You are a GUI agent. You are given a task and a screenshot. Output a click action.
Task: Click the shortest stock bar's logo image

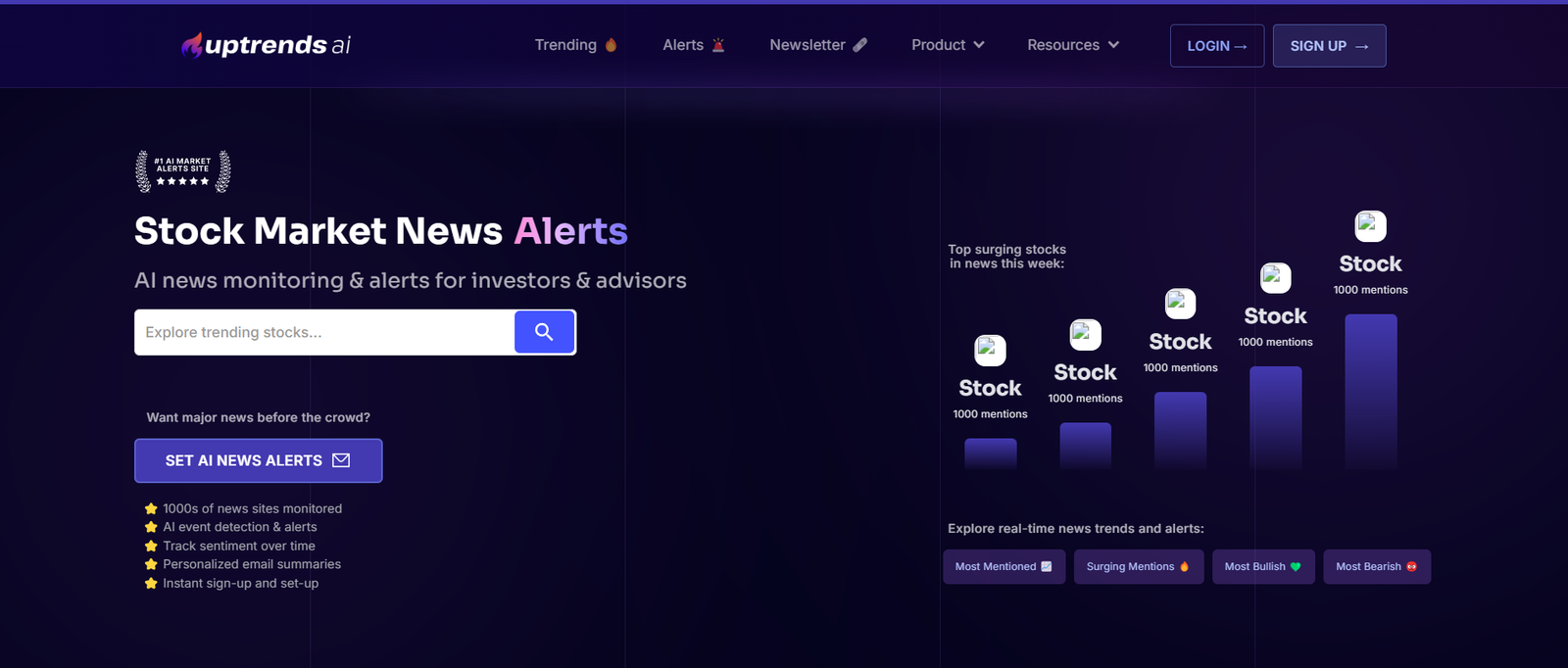point(990,351)
